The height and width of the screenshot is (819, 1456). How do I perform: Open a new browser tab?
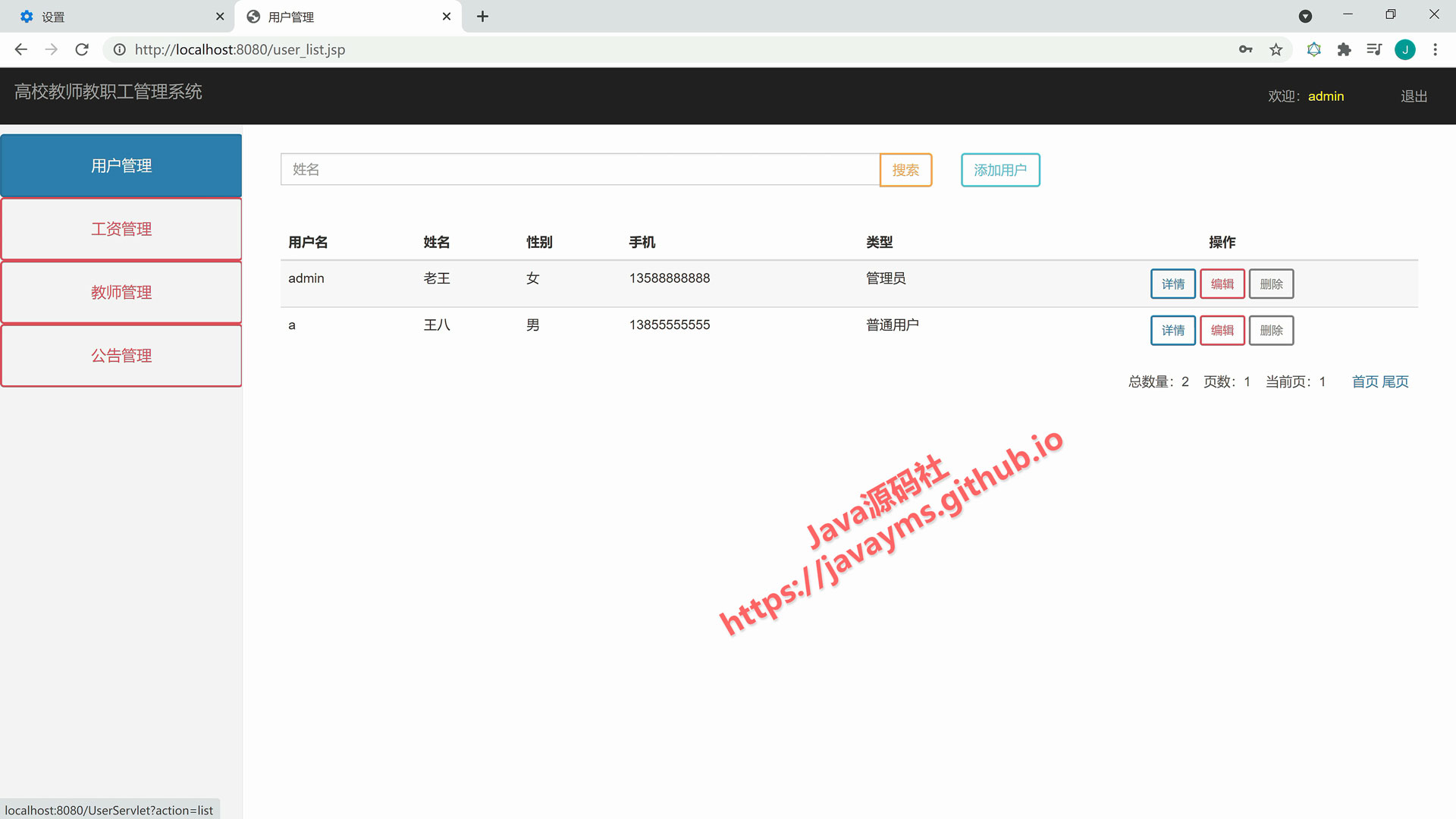[483, 16]
